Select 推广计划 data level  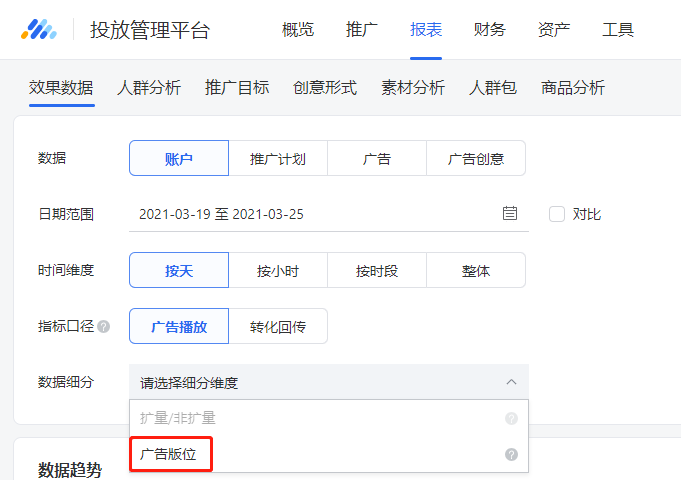tap(278, 158)
